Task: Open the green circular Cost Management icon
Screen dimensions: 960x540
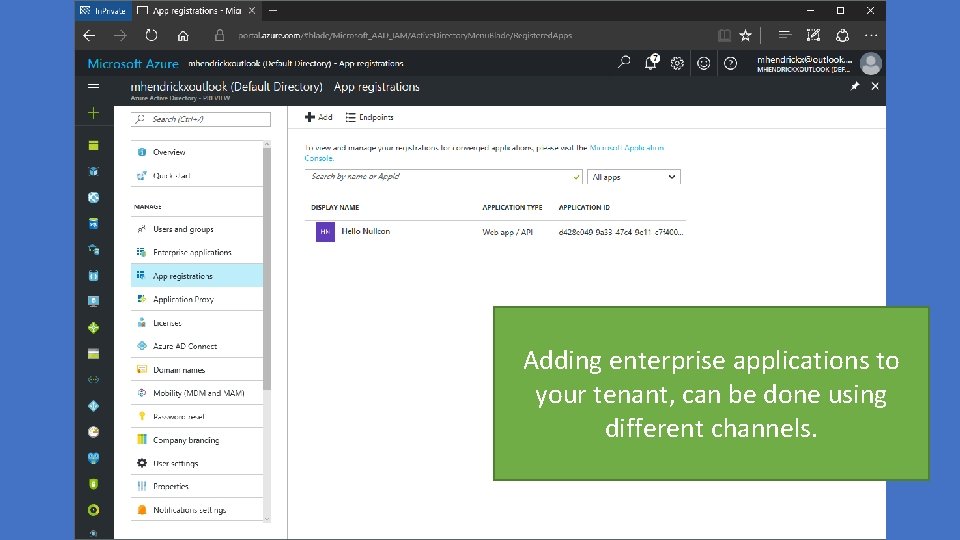Action: tap(93, 510)
